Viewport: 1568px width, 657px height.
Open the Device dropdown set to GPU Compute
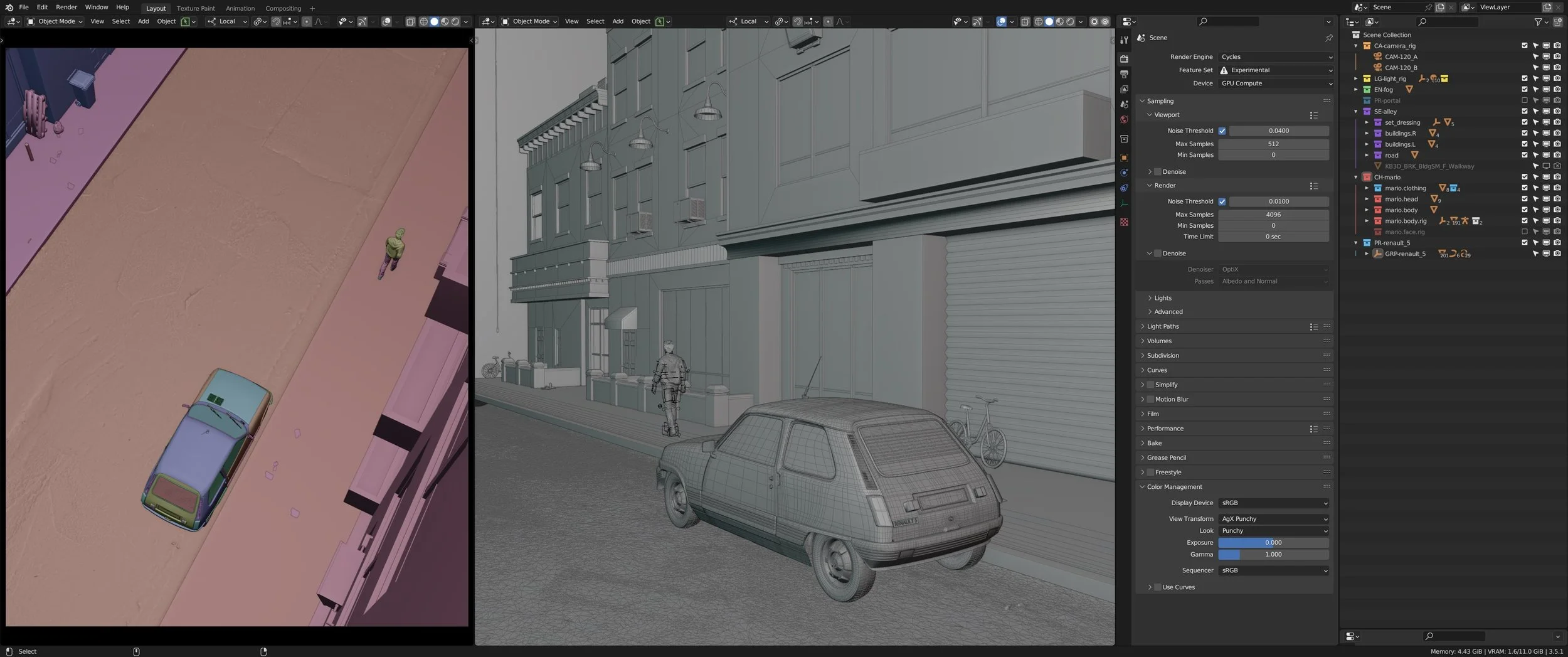pos(1276,83)
